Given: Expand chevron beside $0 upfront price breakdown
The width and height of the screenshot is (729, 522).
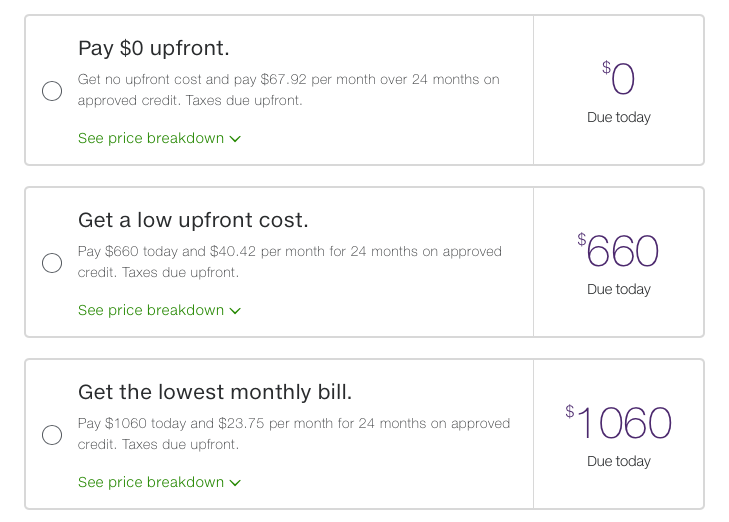Looking at the screenshot, I should tap(235, 139).
